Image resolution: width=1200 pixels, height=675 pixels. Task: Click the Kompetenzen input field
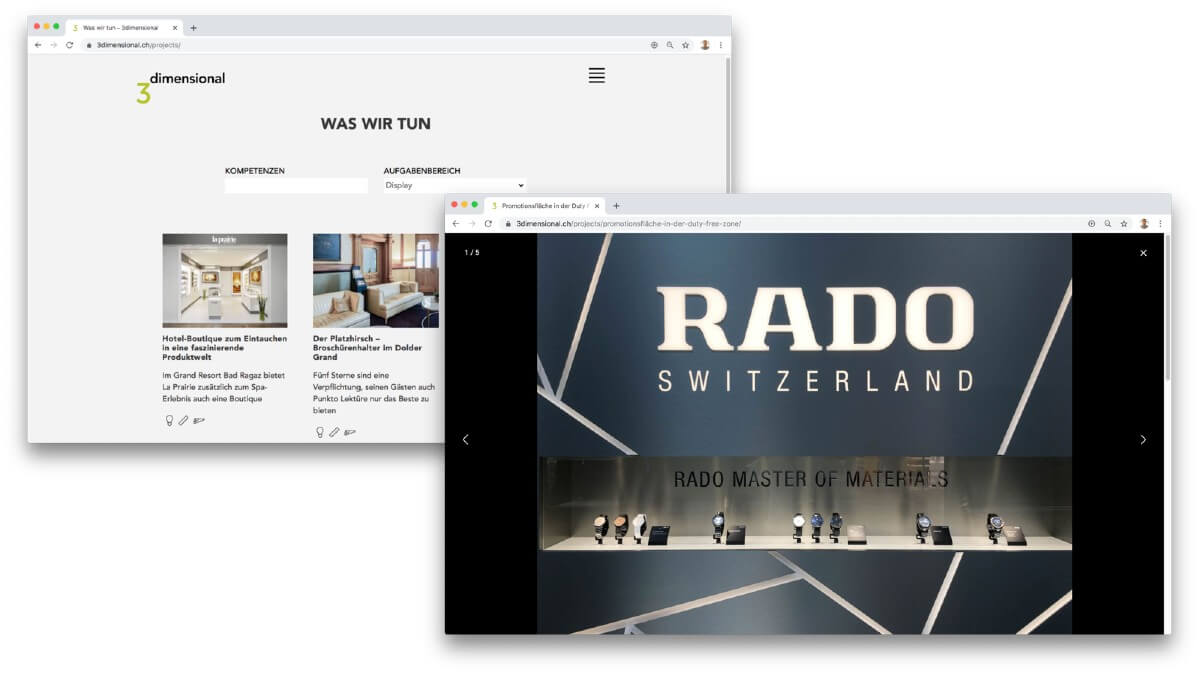click(296, 185)
